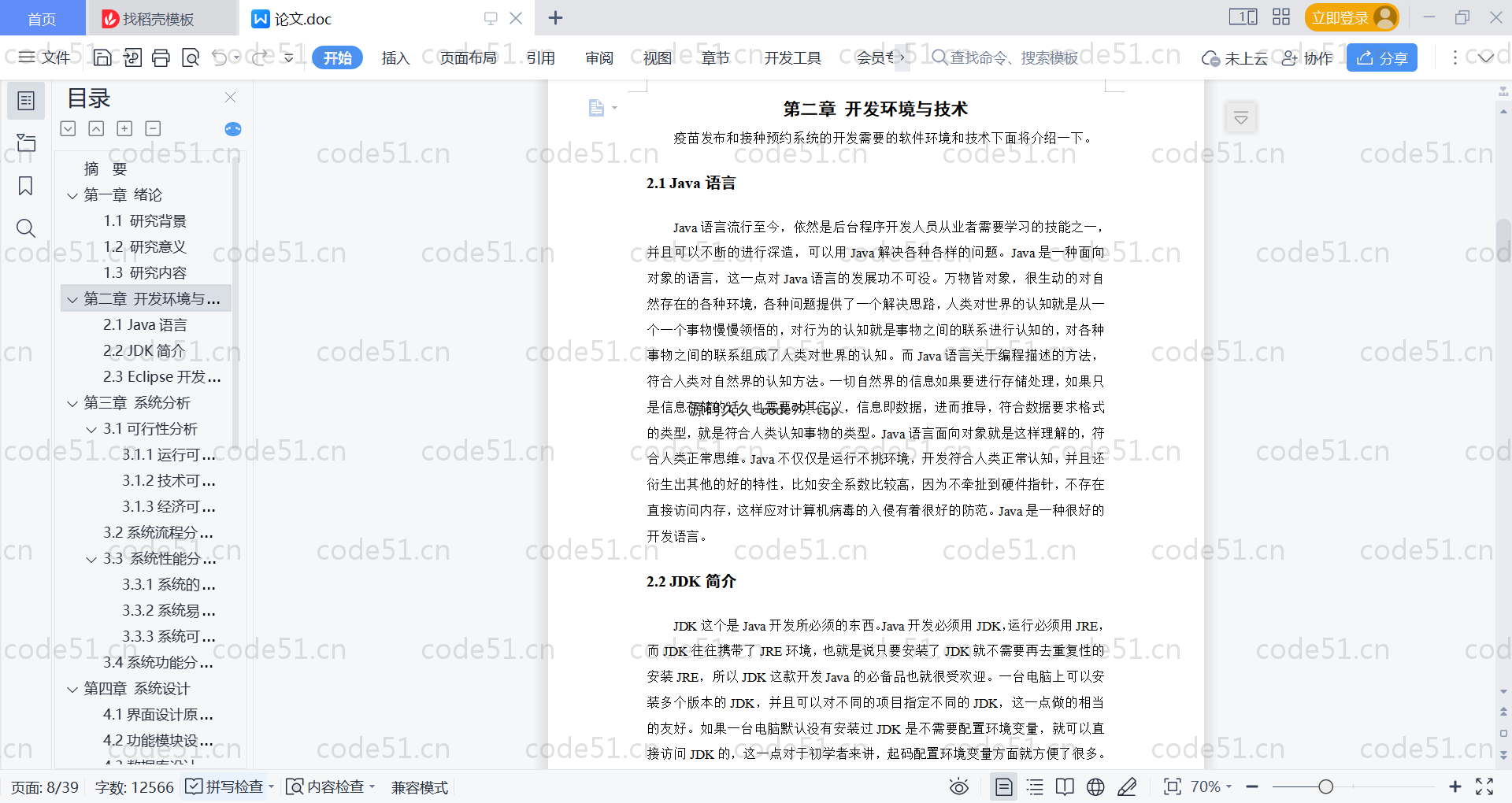The width and height of the screenshot is (1512, 803).
Task: Open the find/search sidebar icon
Action: pos(26,228)
